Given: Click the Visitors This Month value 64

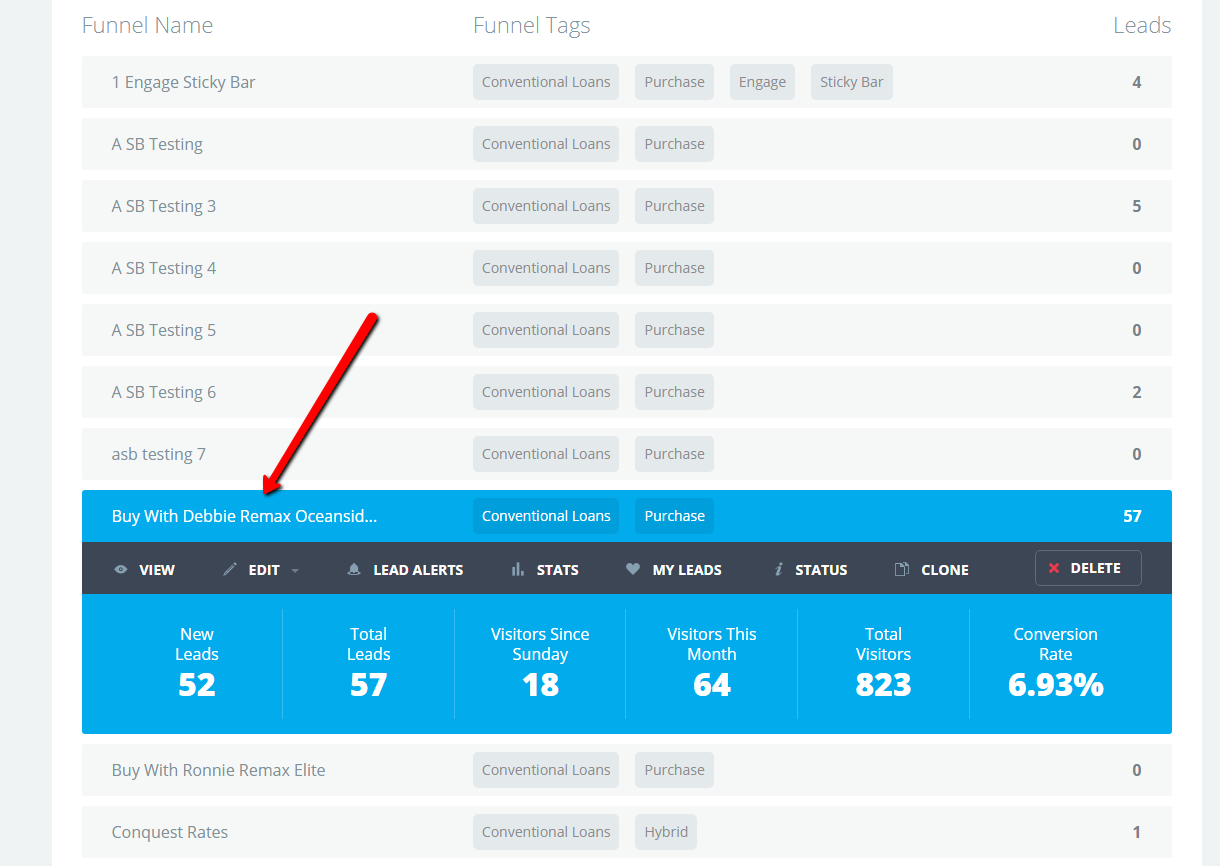Looking at the screenshot, I should click(x=712, y=685).
